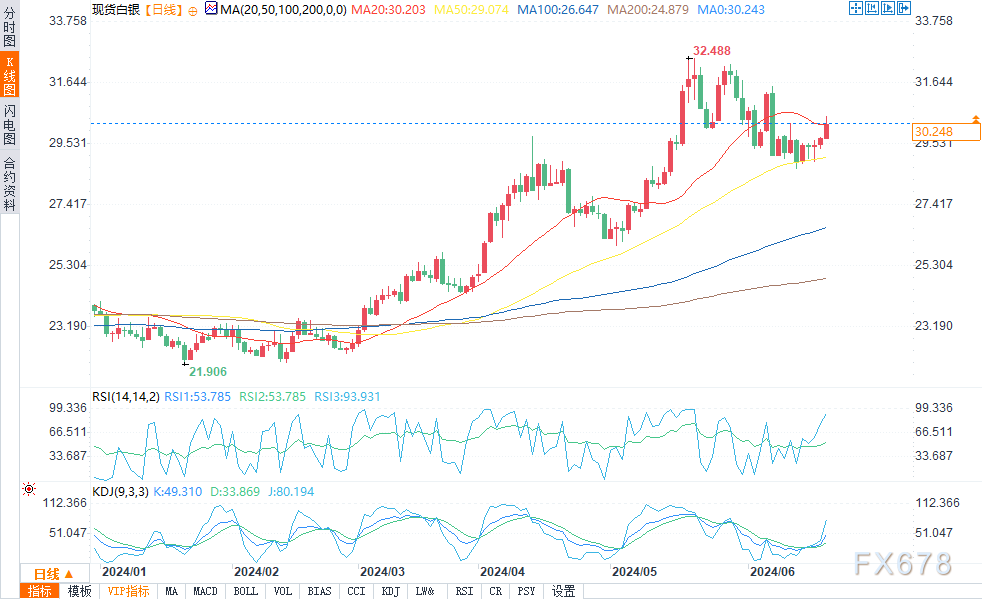The height and width of the screenshot is (599, 982).
Task: Toggle the VOL indicator
Action: (x=284, y=591)
